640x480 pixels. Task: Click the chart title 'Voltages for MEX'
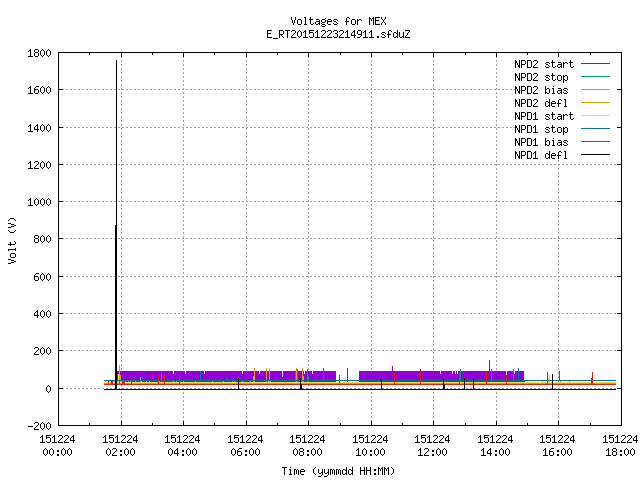click(338, 21)
